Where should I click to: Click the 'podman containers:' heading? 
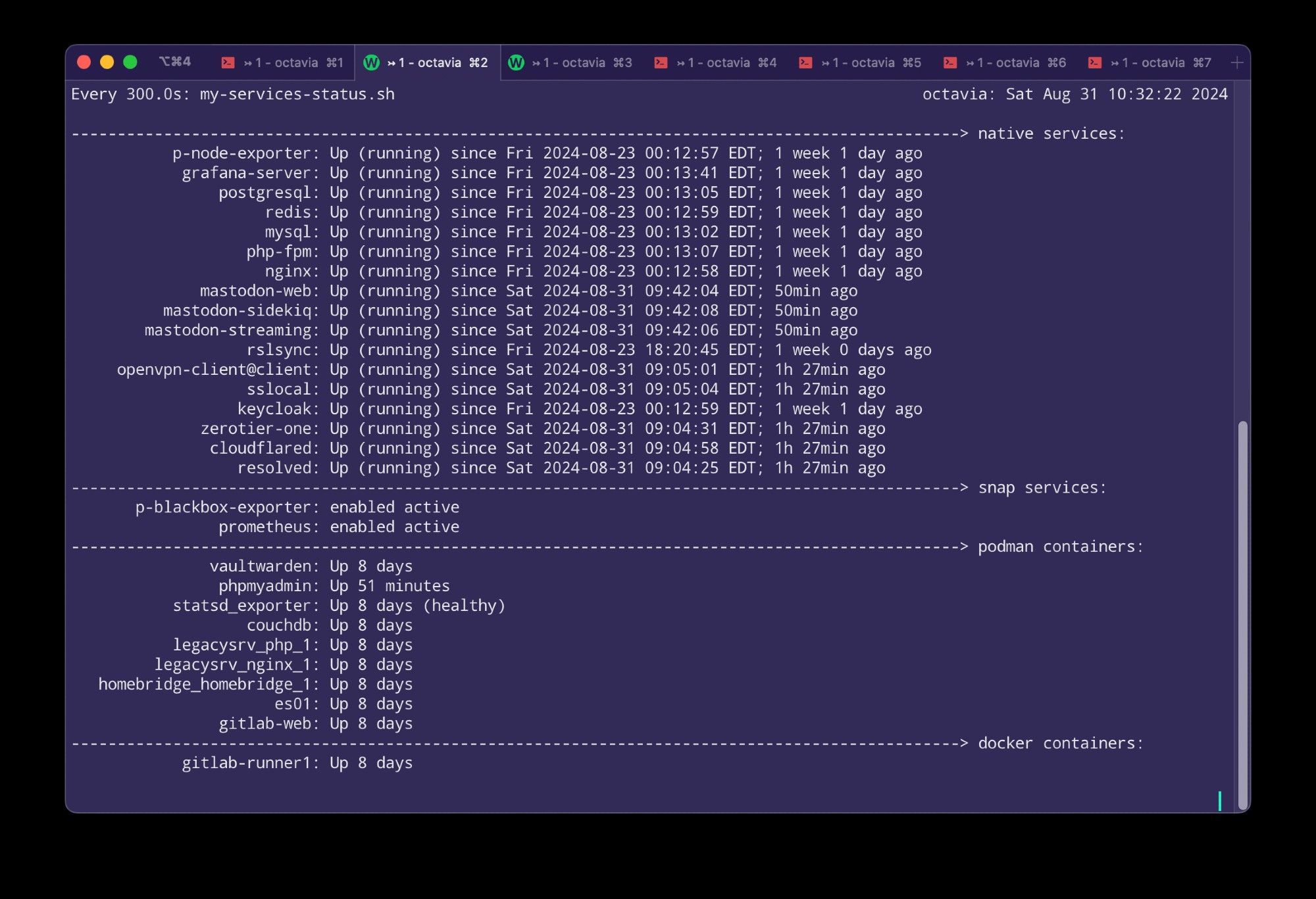1061,547
